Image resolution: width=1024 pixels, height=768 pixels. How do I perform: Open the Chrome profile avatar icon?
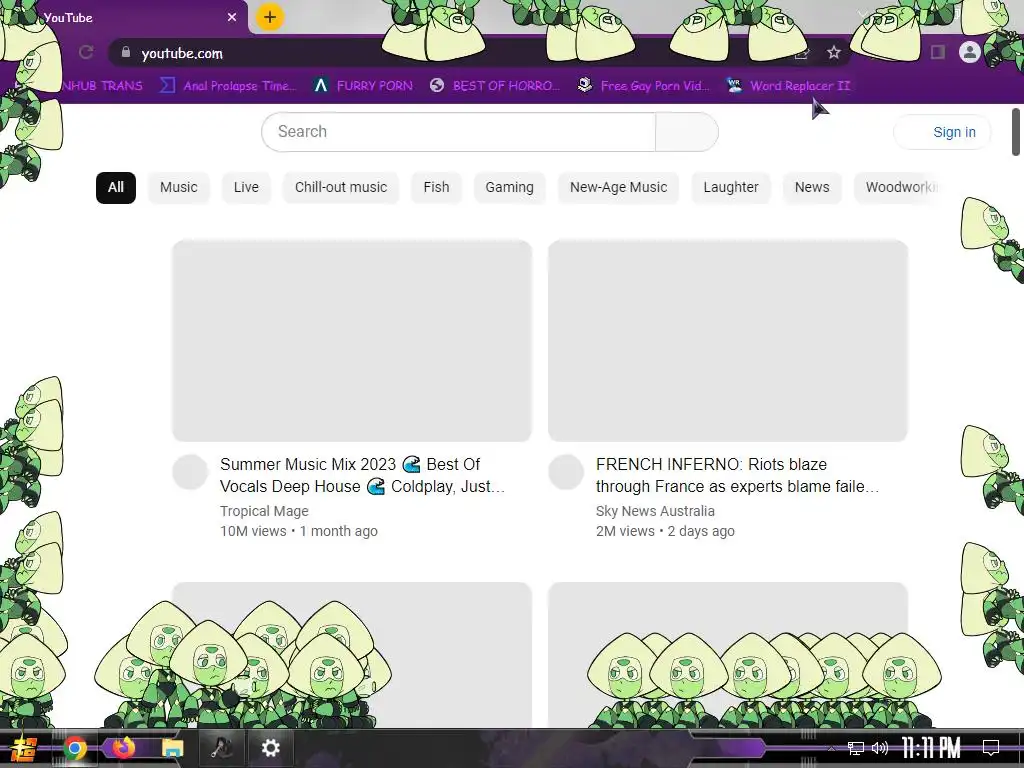pyautogui.click(x=970, y=52)
